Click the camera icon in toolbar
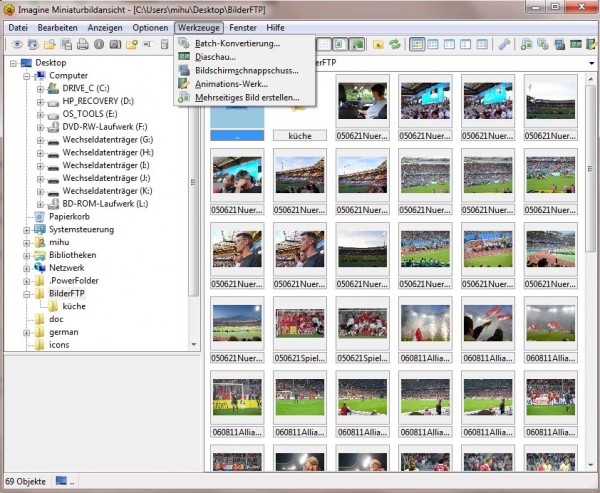Viewport: 600px width, 493px height. click(115, 44)
